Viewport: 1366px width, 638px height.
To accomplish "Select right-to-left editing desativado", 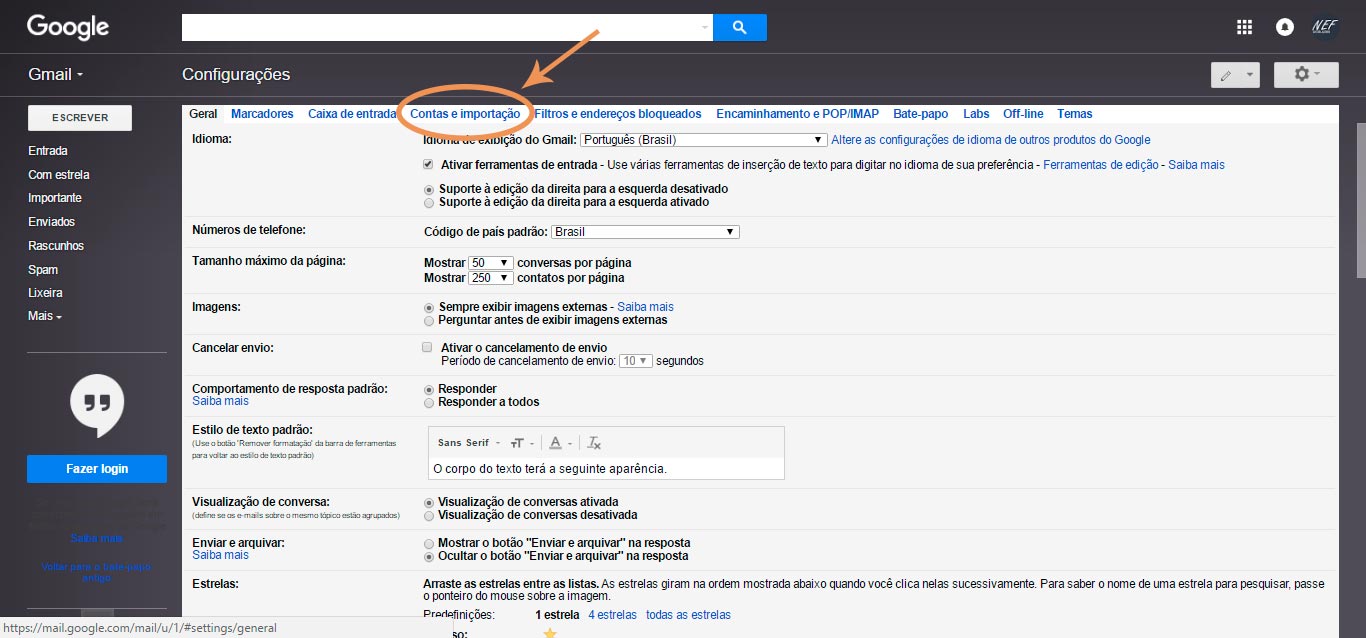I will tap(429, 189).
